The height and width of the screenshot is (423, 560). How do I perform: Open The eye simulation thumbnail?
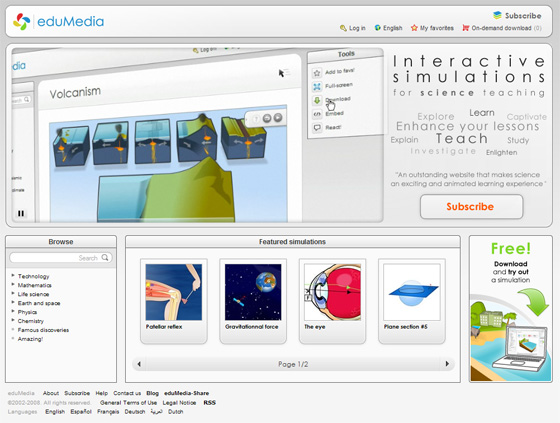pos(332,292)
